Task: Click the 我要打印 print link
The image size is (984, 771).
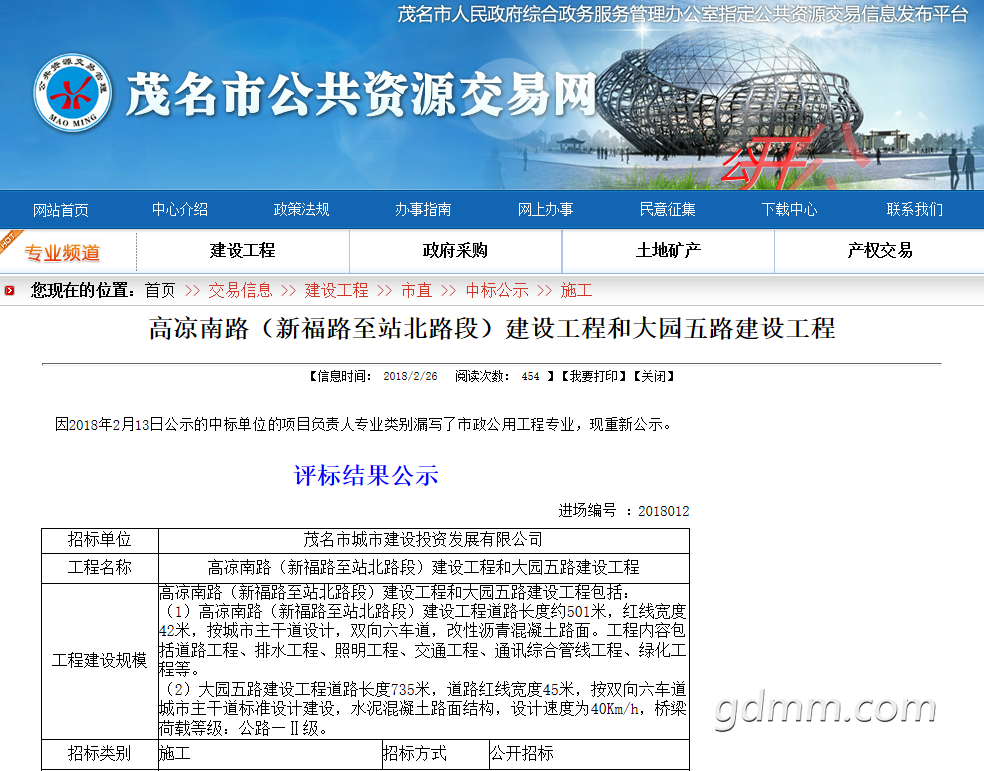Action: [x=594, y=376]
